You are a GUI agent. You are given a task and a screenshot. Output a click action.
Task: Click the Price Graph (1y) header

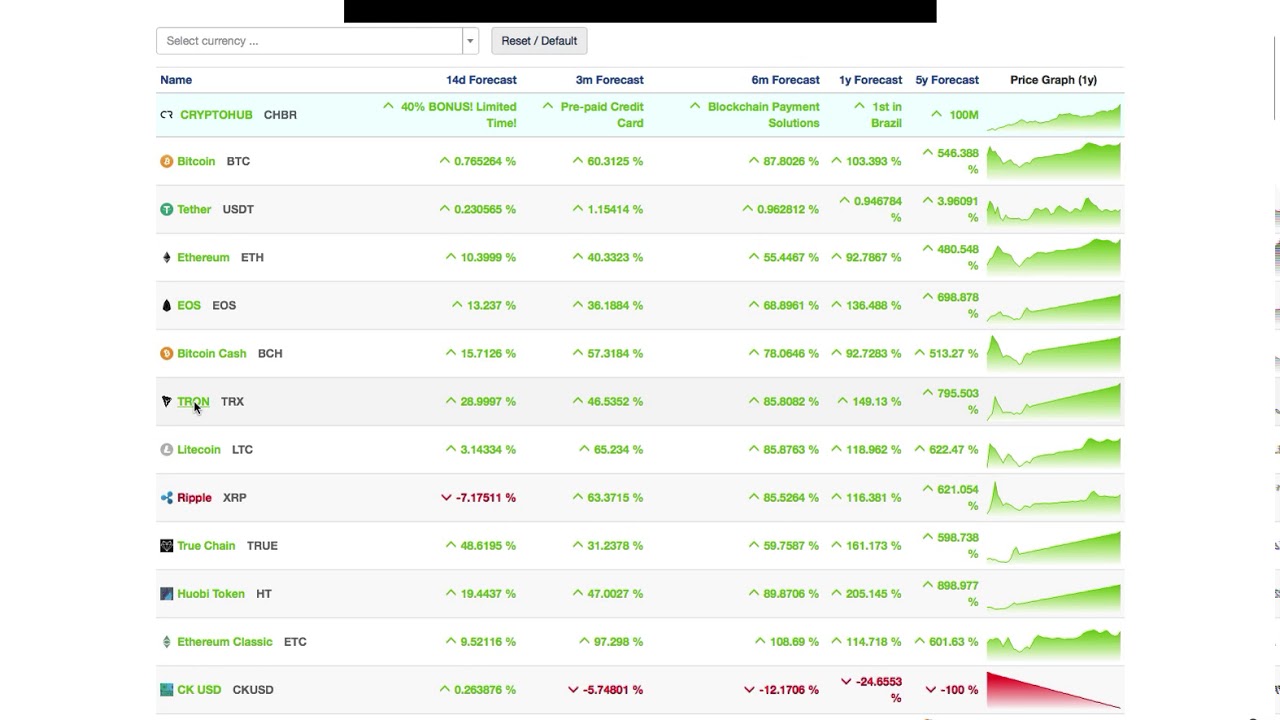(x=1053, y=80)
